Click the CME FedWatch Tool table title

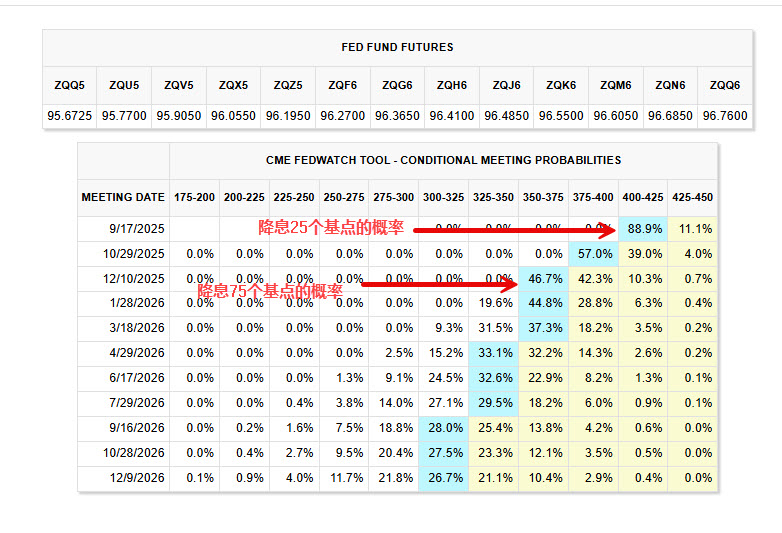(x=443, y=161)
